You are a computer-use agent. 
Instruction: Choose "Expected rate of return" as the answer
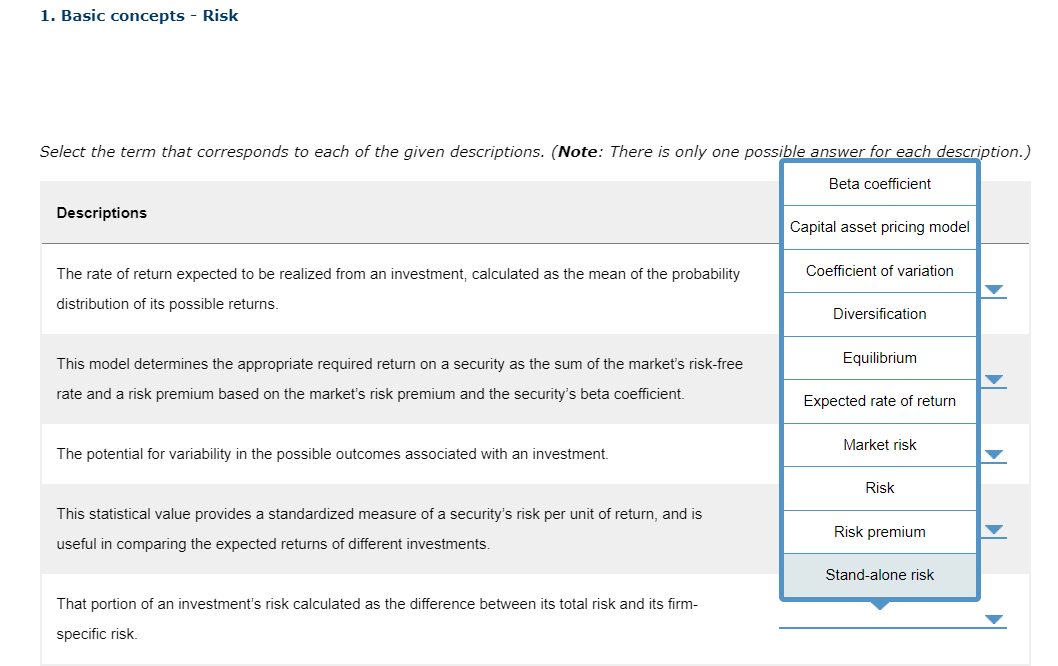pos(880,401)
